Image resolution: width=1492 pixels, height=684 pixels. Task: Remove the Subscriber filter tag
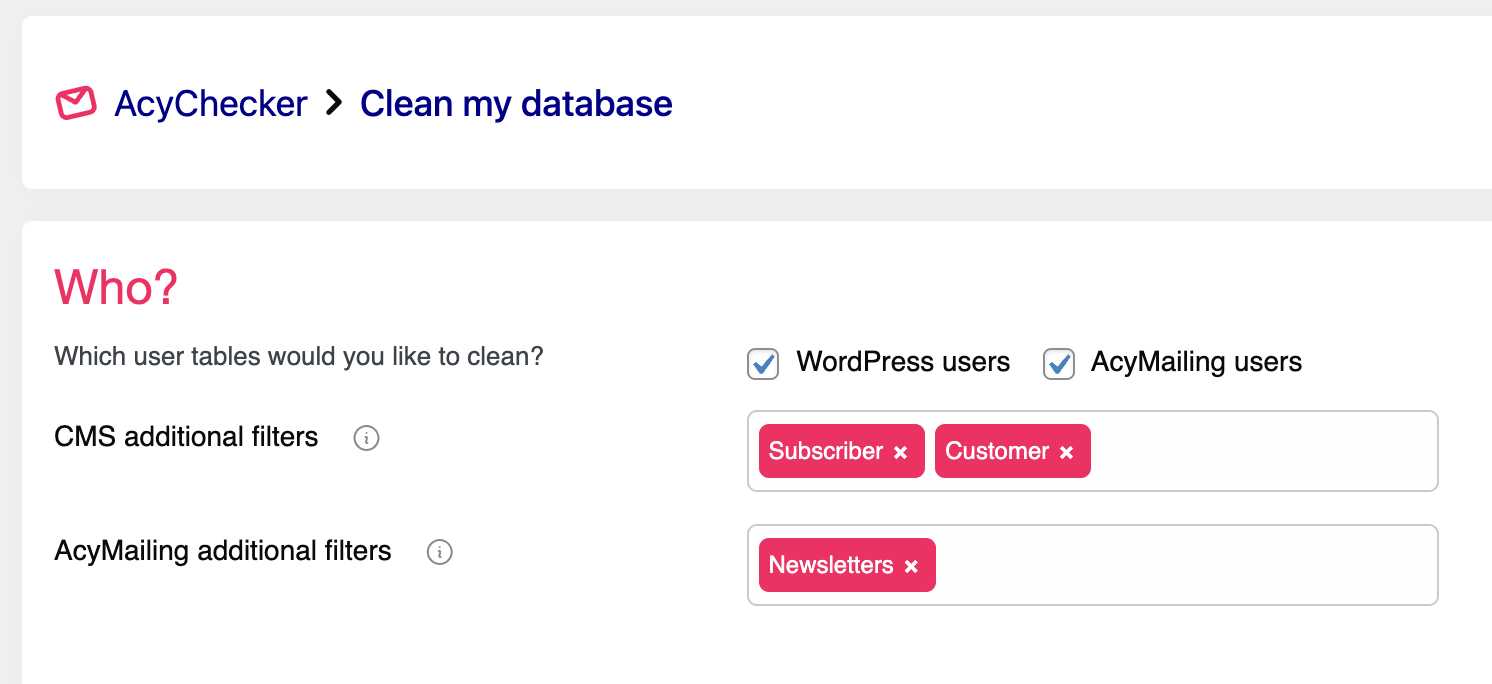tap(900, 452)
